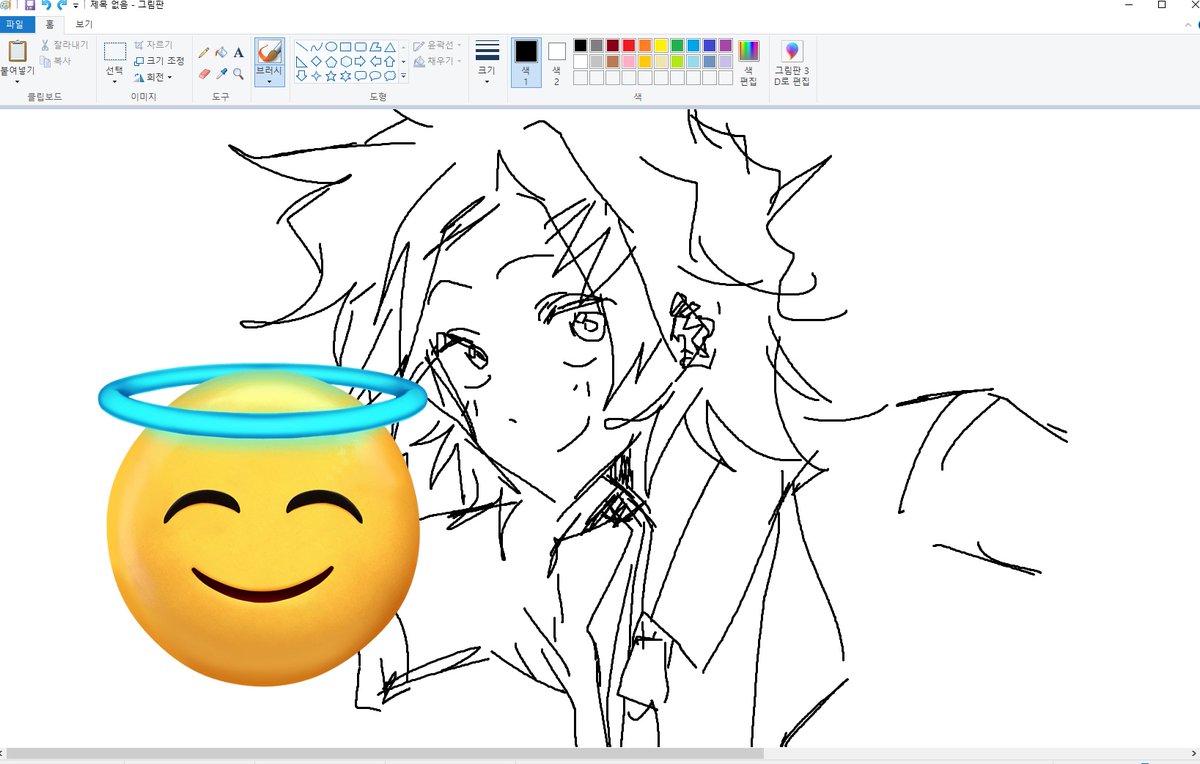
Task: Open the Rotate (회전) dropdown
Action: tap(153, 76)
